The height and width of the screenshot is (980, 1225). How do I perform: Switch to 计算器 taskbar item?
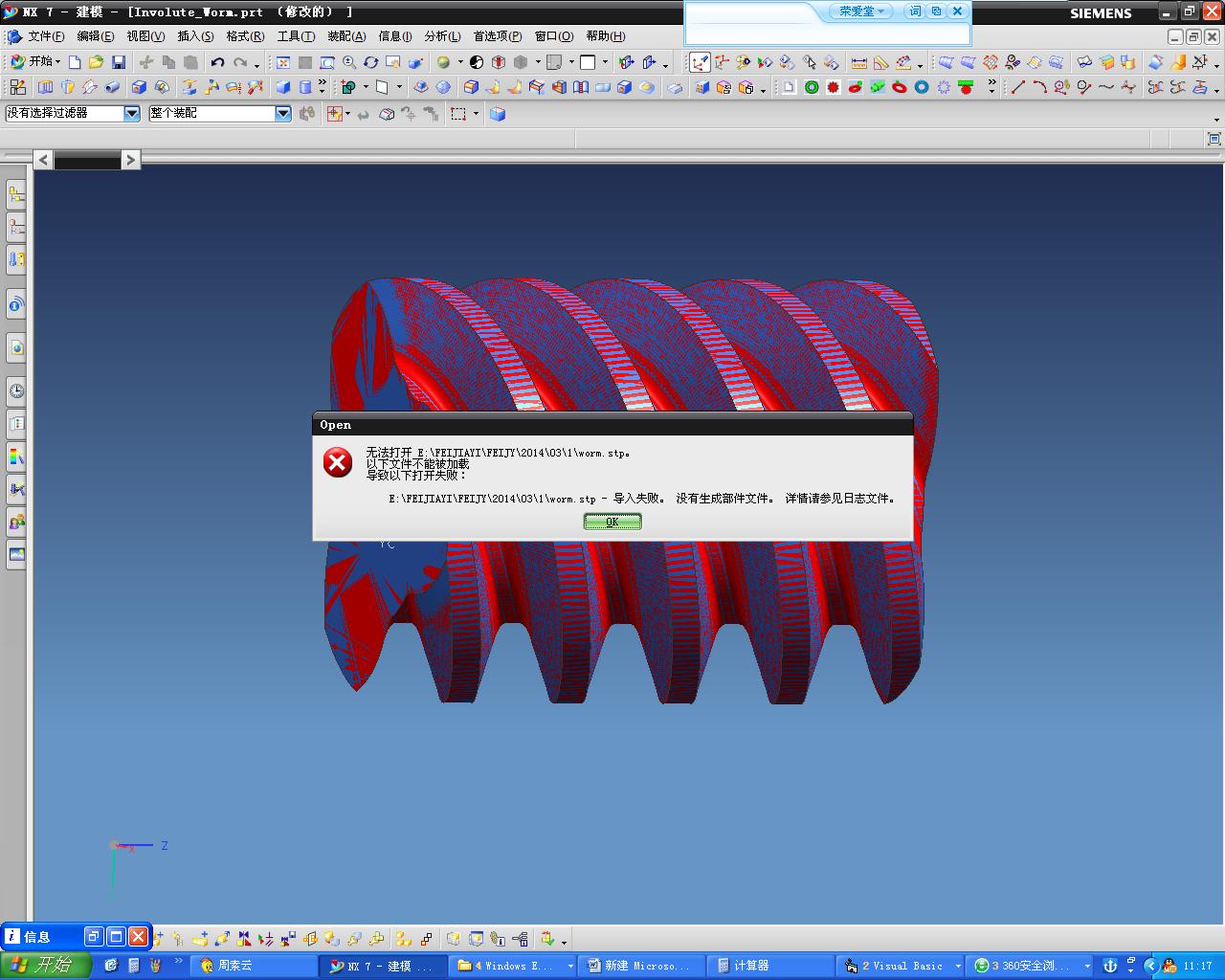point(770,966)
